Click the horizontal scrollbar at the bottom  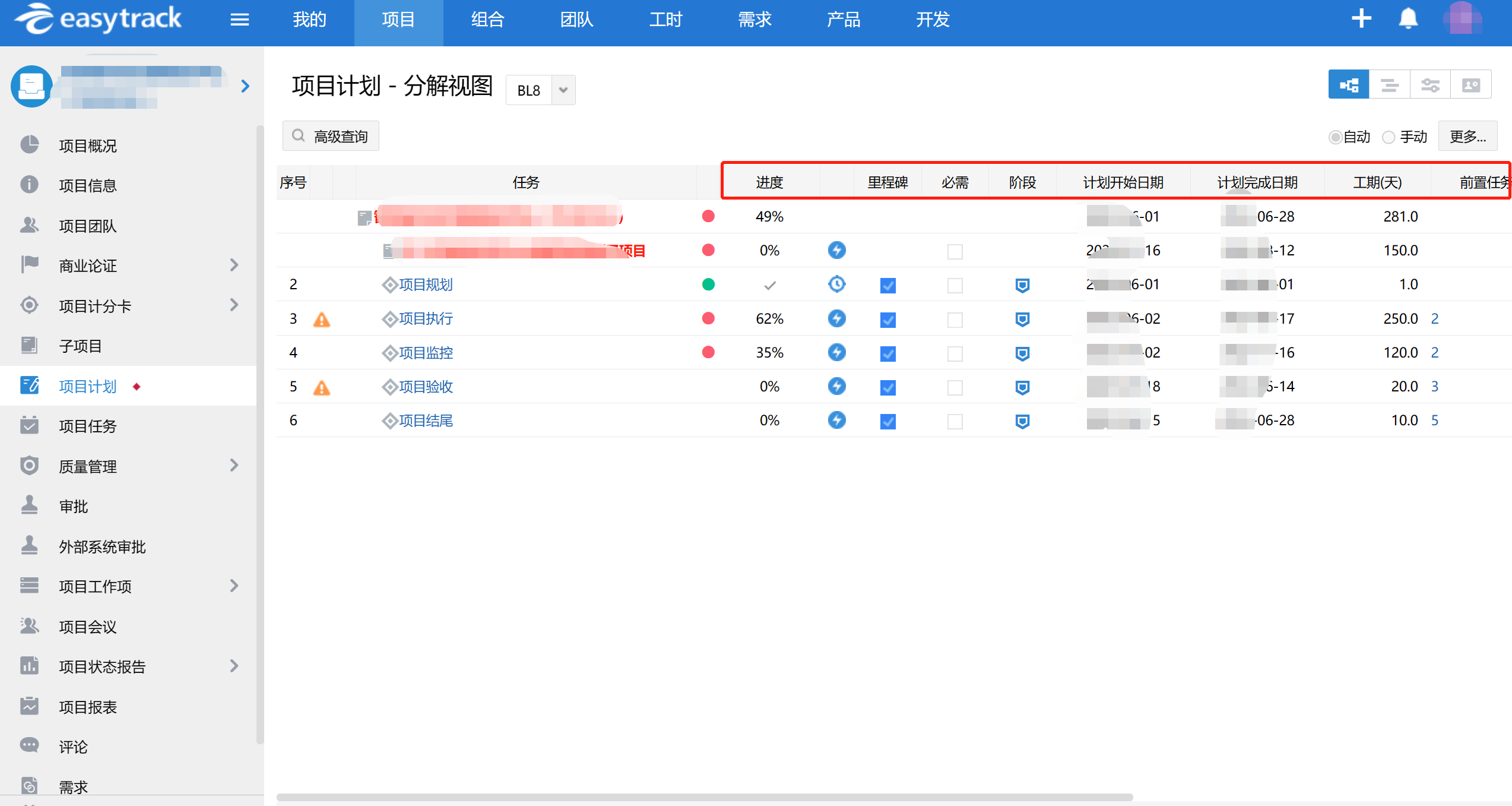coord(704,797)
